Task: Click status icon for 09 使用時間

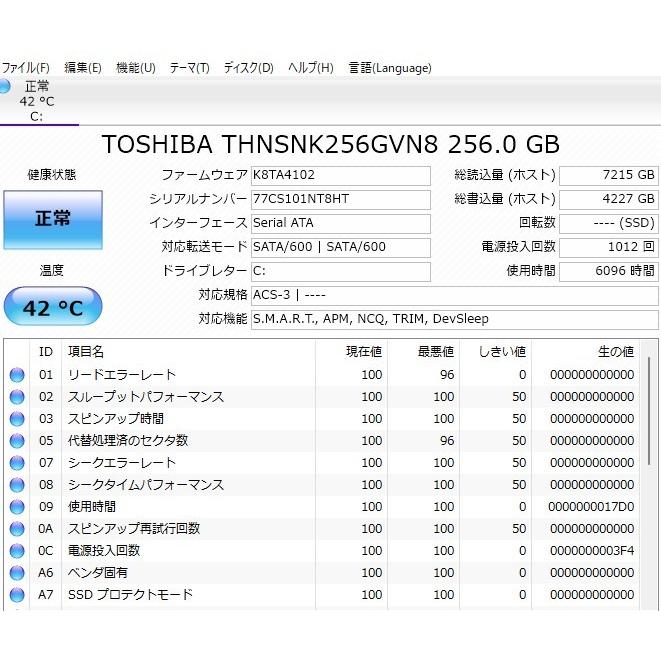Action: point(17,507)
